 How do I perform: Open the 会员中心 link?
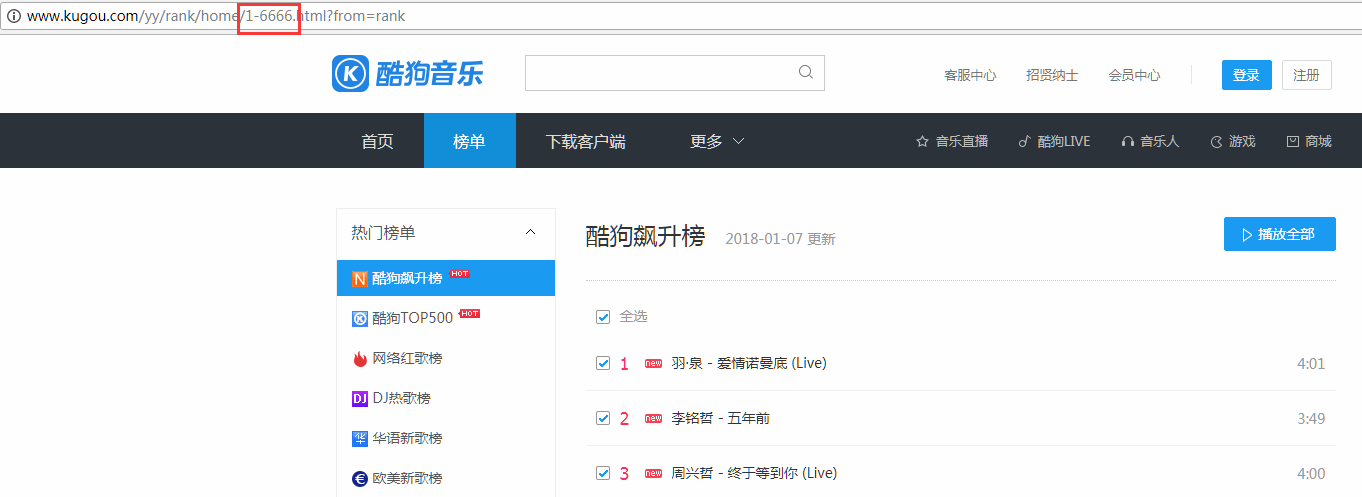[1134, 75]
